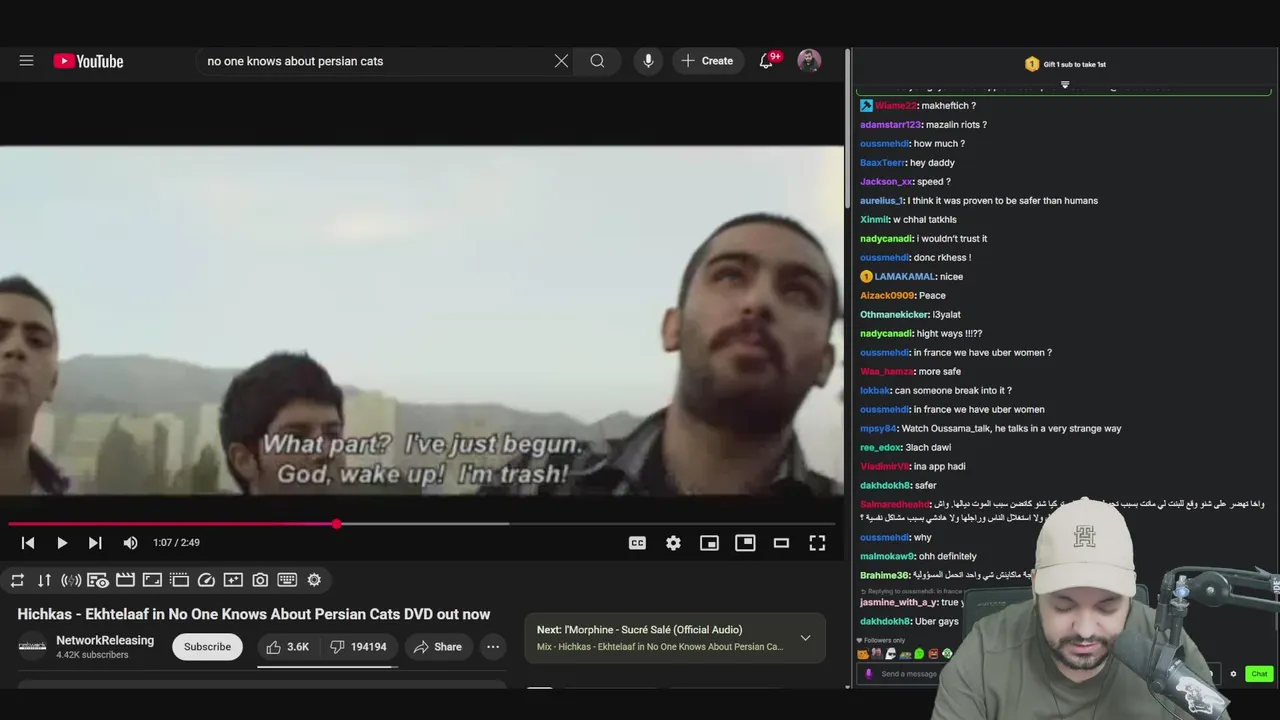This screenshot has height=720, width=1280.
Task: Skip to next video
Action: 95,543
